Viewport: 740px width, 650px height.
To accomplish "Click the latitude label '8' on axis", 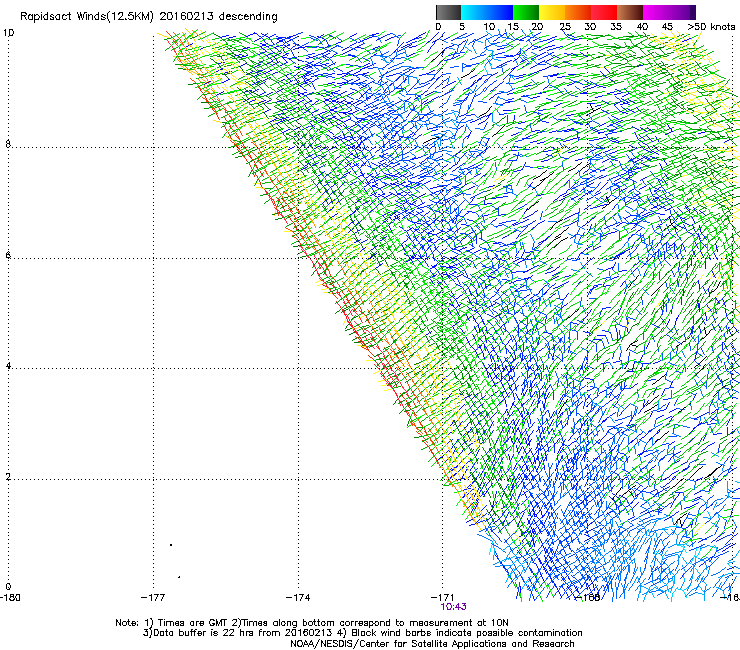I will (x=8, y=144).
